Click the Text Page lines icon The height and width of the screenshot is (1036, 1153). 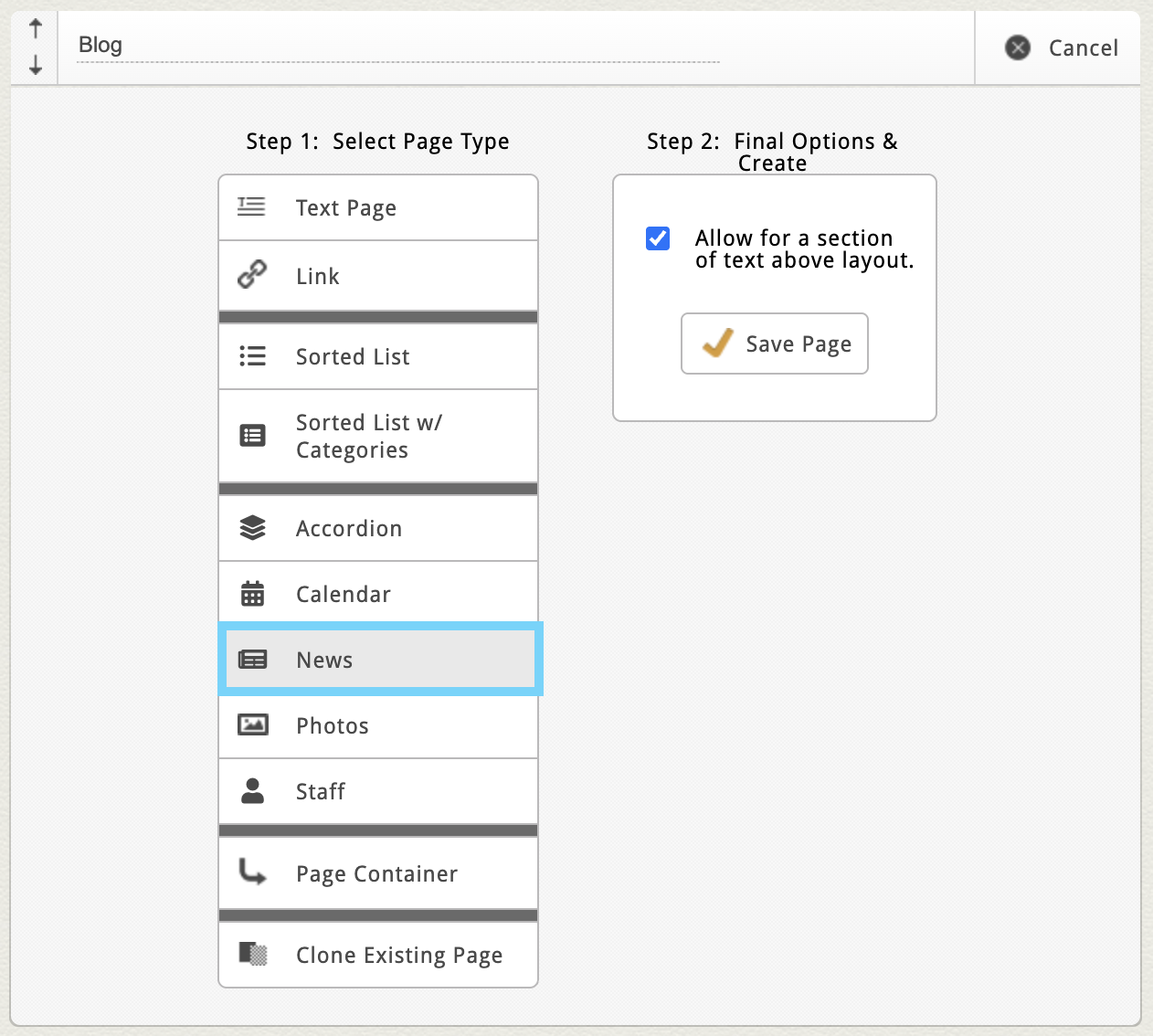coord(251,207)
